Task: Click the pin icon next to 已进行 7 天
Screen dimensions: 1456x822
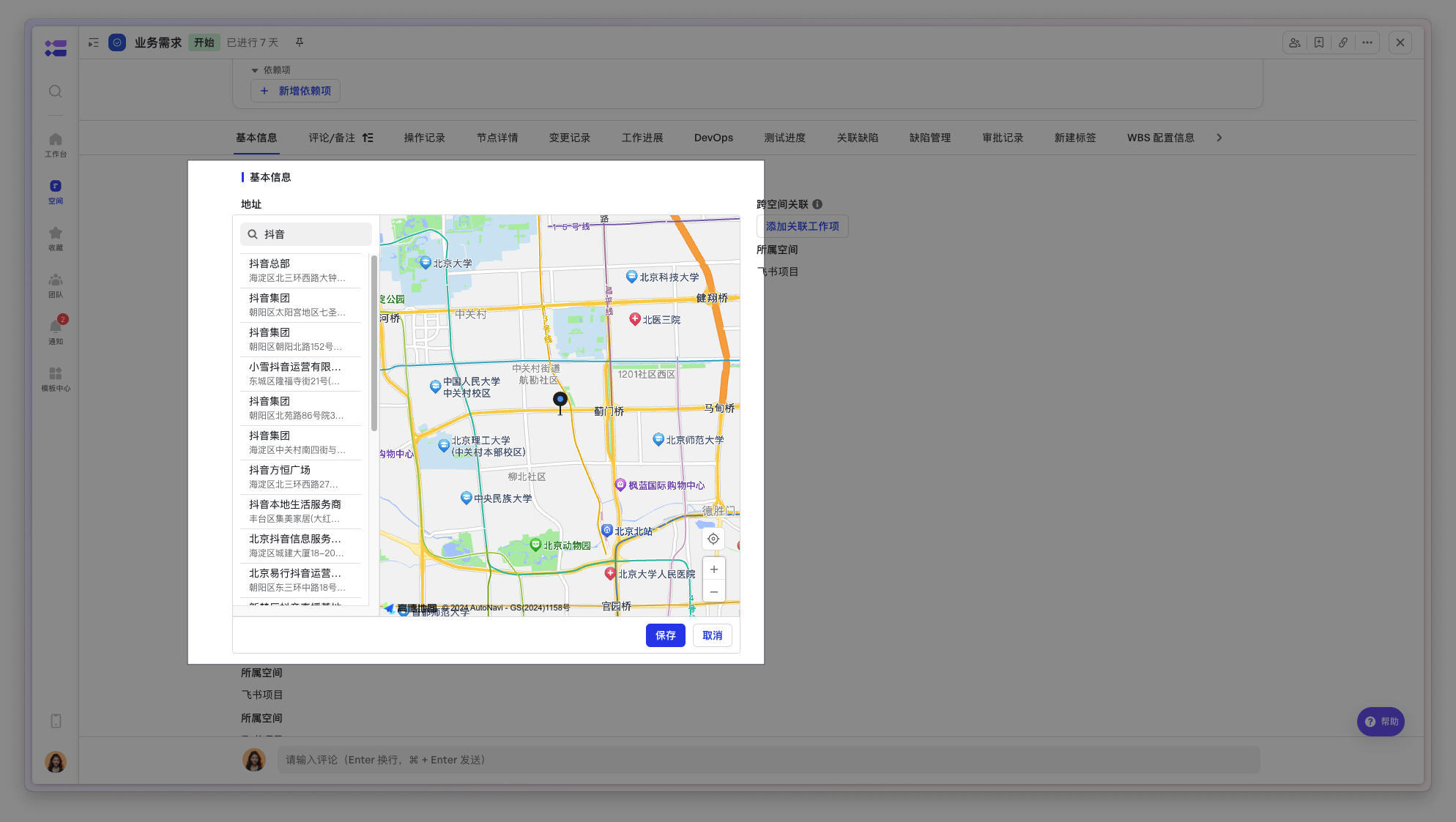Action: tap(300, 42)
